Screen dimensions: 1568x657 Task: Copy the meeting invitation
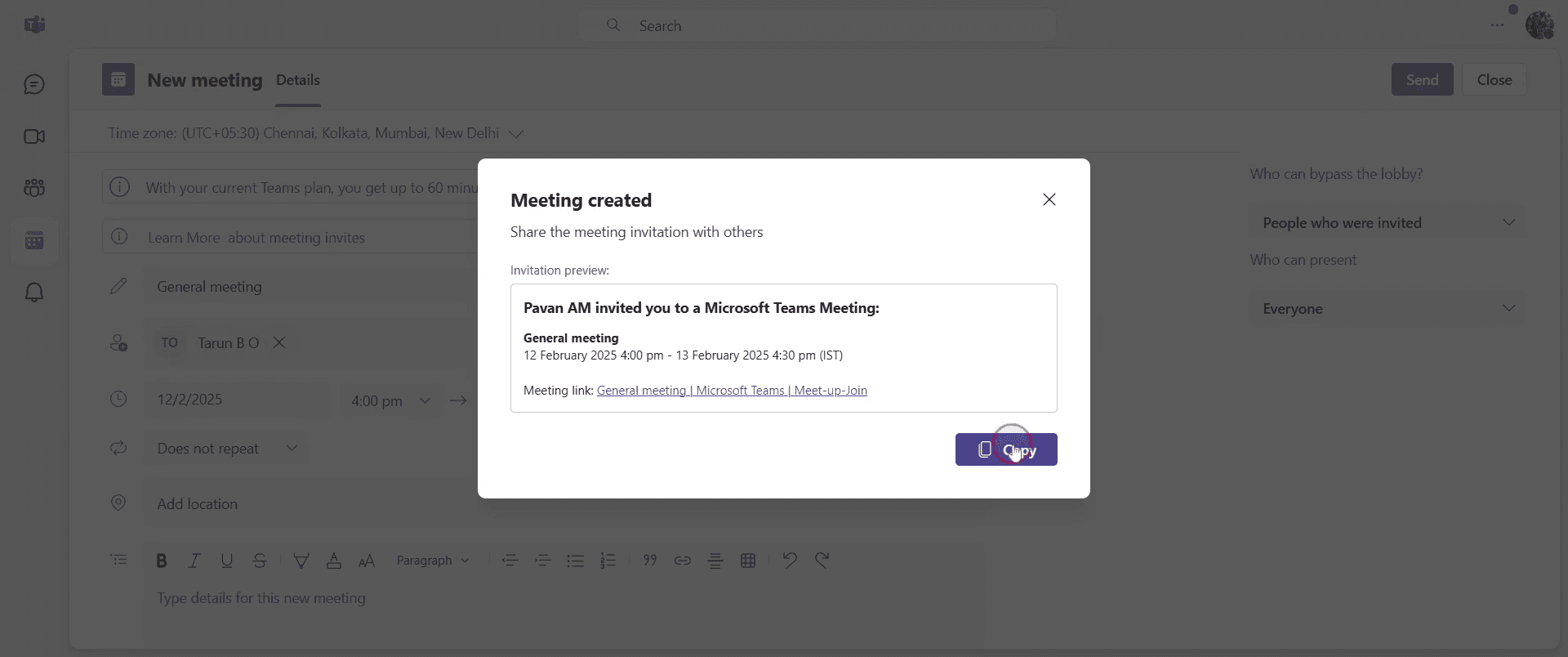coord(1006,449)
